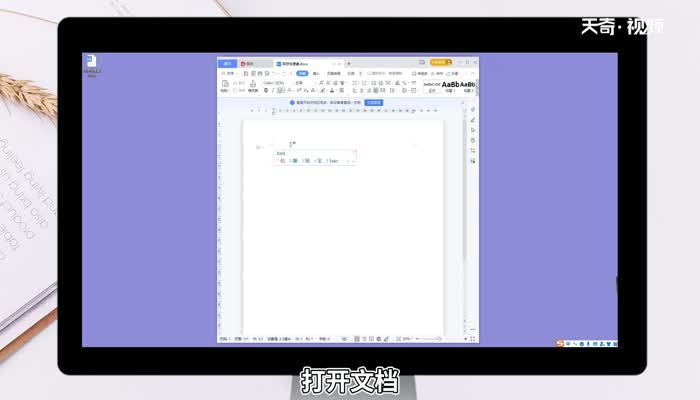Click the decrease font size icon
700x400 pixels.
pyautogui.click(x=329, y=83)
